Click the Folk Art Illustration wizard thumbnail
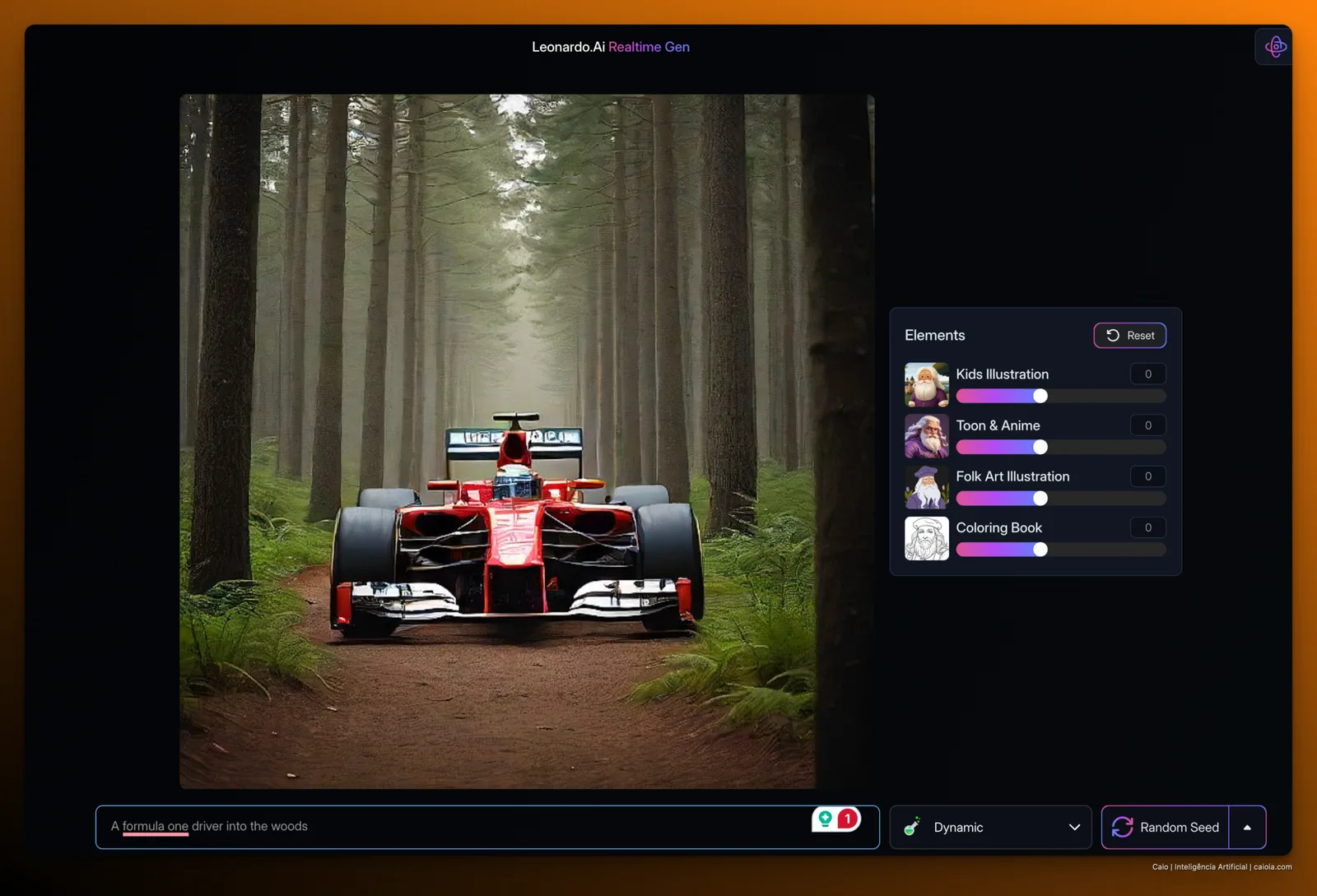 [927, 487]
